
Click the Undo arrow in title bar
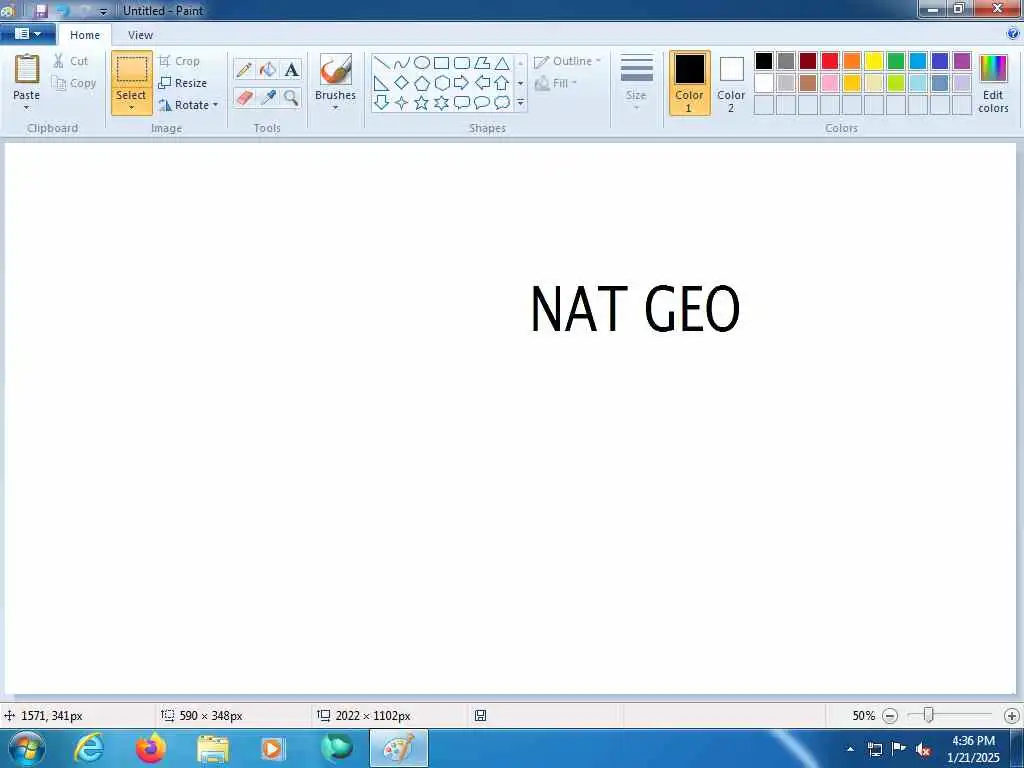coord(63,10)
